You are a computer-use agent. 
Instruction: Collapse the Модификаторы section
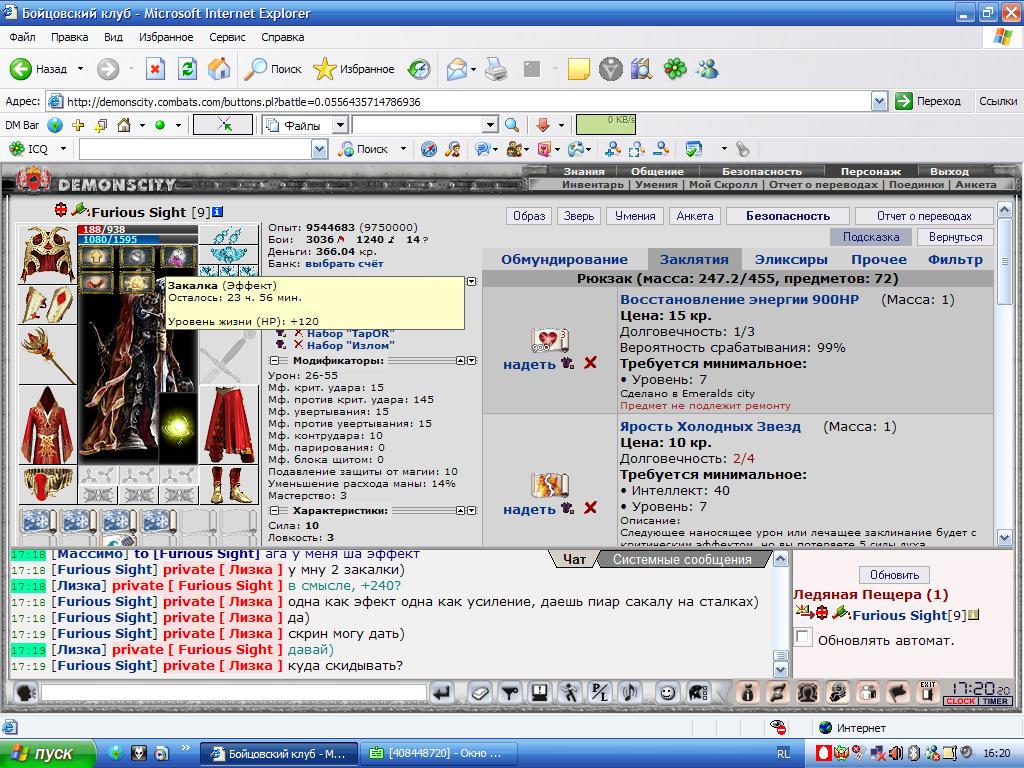[274, 360]
